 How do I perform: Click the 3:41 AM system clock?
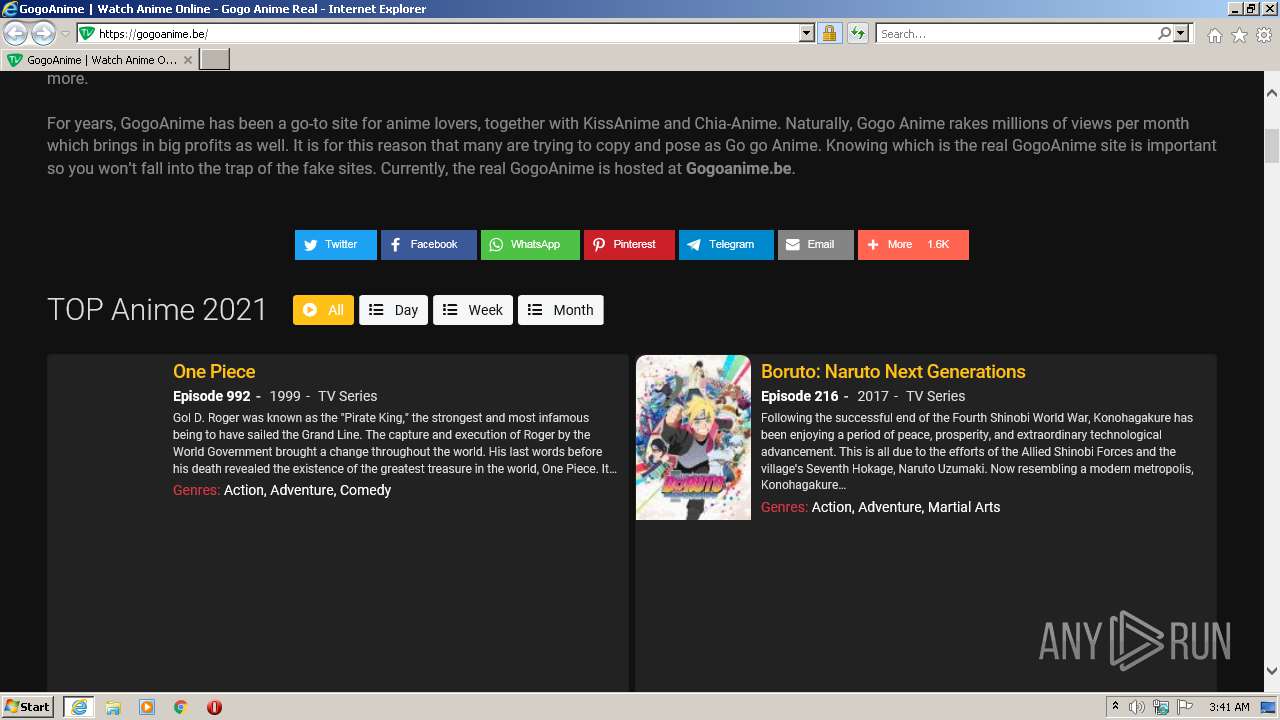1229,707
